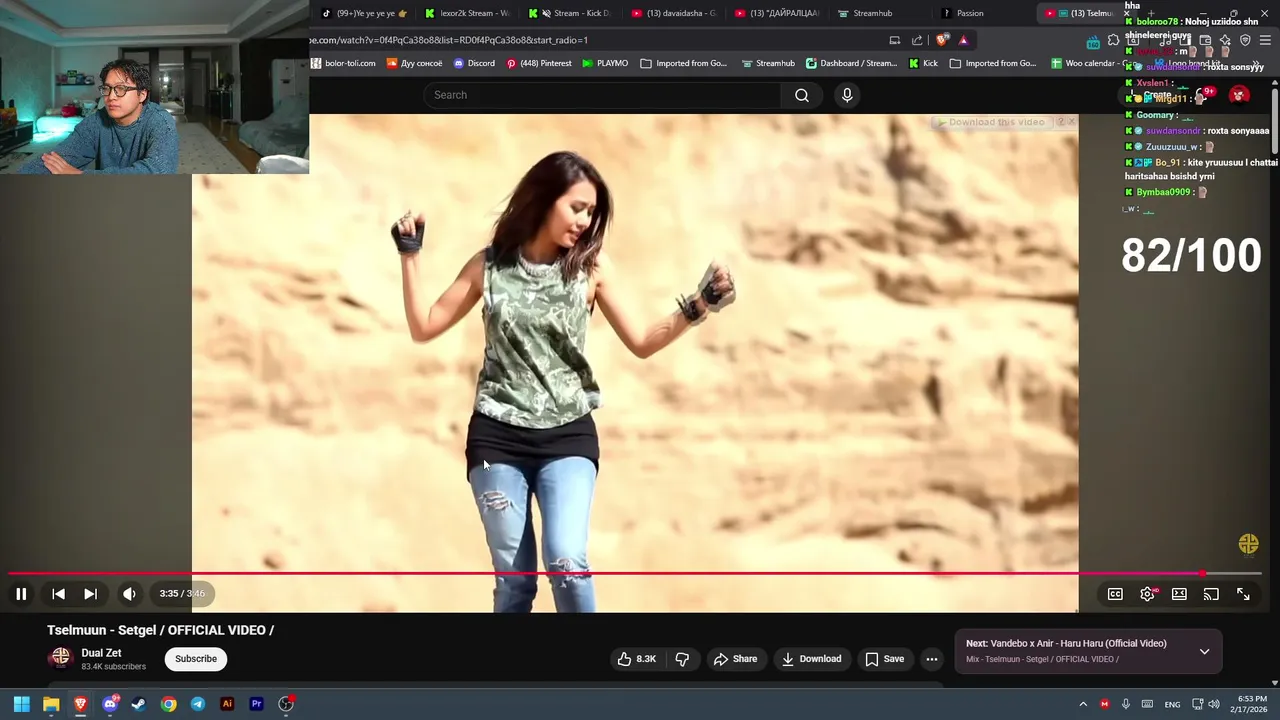Viewport: 1280px width, 720px height.
Task: Open the first Imported from Go... bookmark folder
Action: tap(684, 63)
